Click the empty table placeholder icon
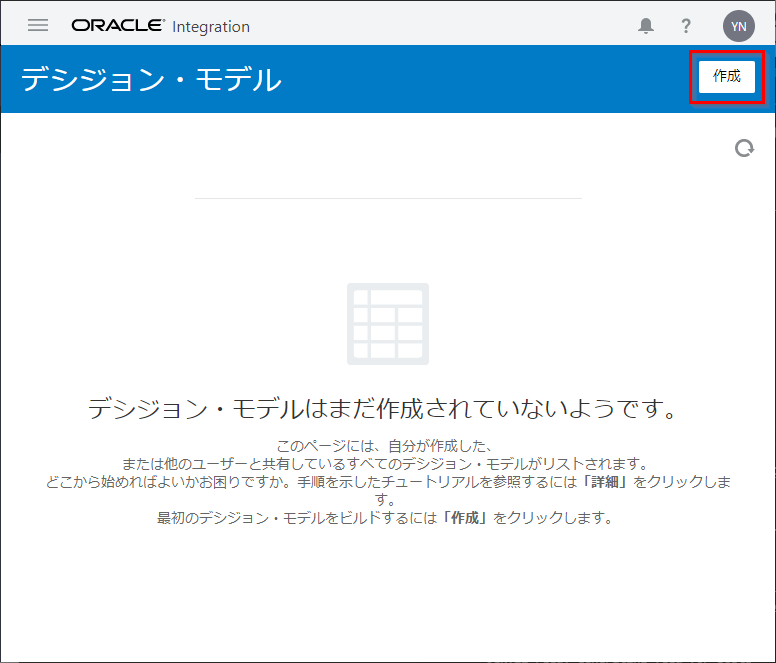This screenshot has height=663, width=776. (388, 323)
